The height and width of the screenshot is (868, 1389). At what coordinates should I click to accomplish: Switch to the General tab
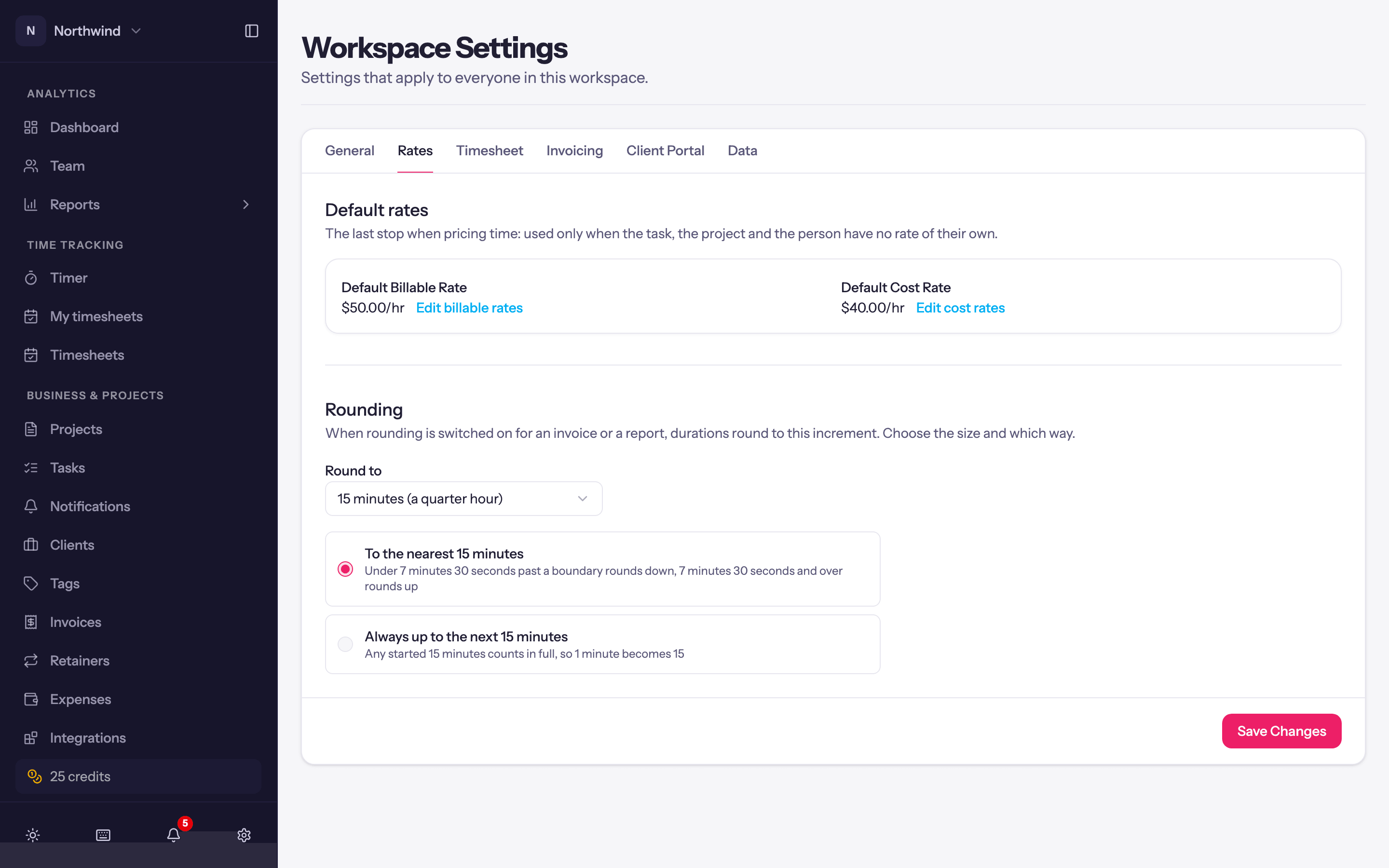click(350, 150)
